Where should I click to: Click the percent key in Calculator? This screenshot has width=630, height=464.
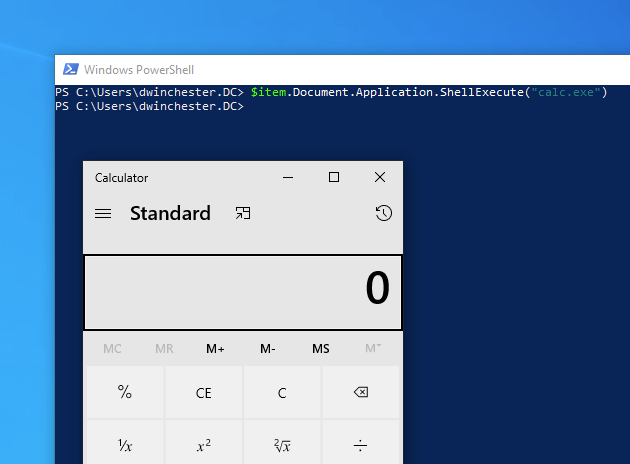tap(125, 392)
